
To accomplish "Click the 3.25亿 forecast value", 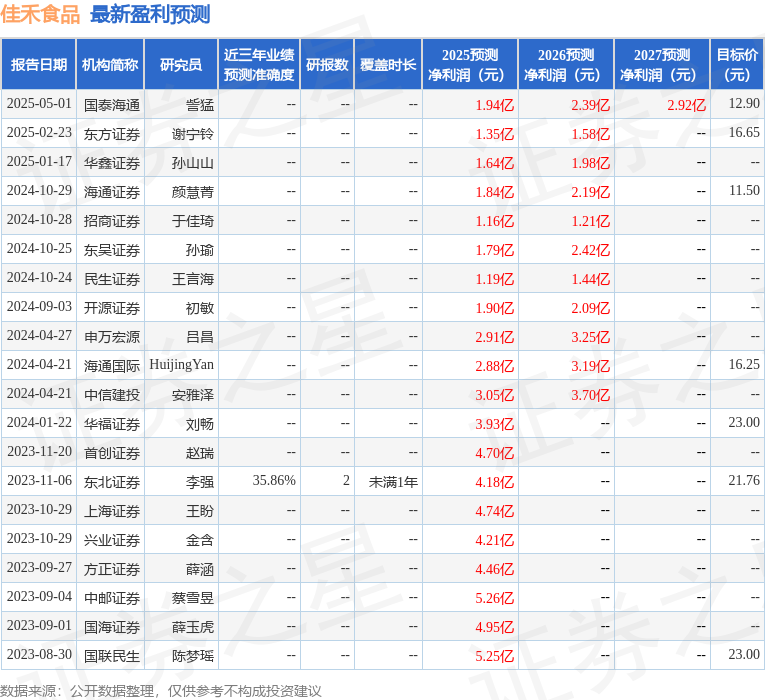I will coord(591,337).
